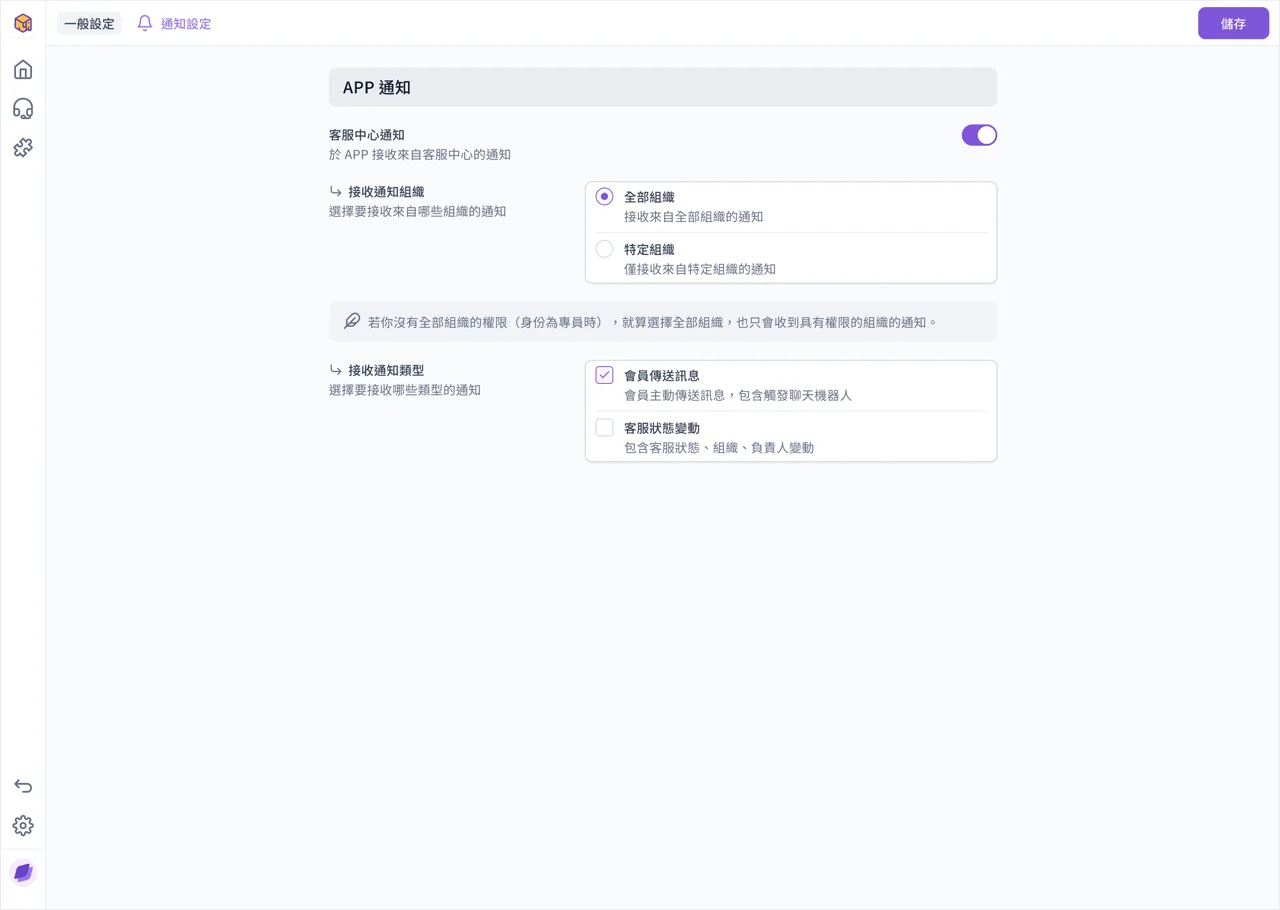Screen dimensions: 1280x910
Task: Click the 接收通知組織 arrow indicator
Action: [336, 191]
